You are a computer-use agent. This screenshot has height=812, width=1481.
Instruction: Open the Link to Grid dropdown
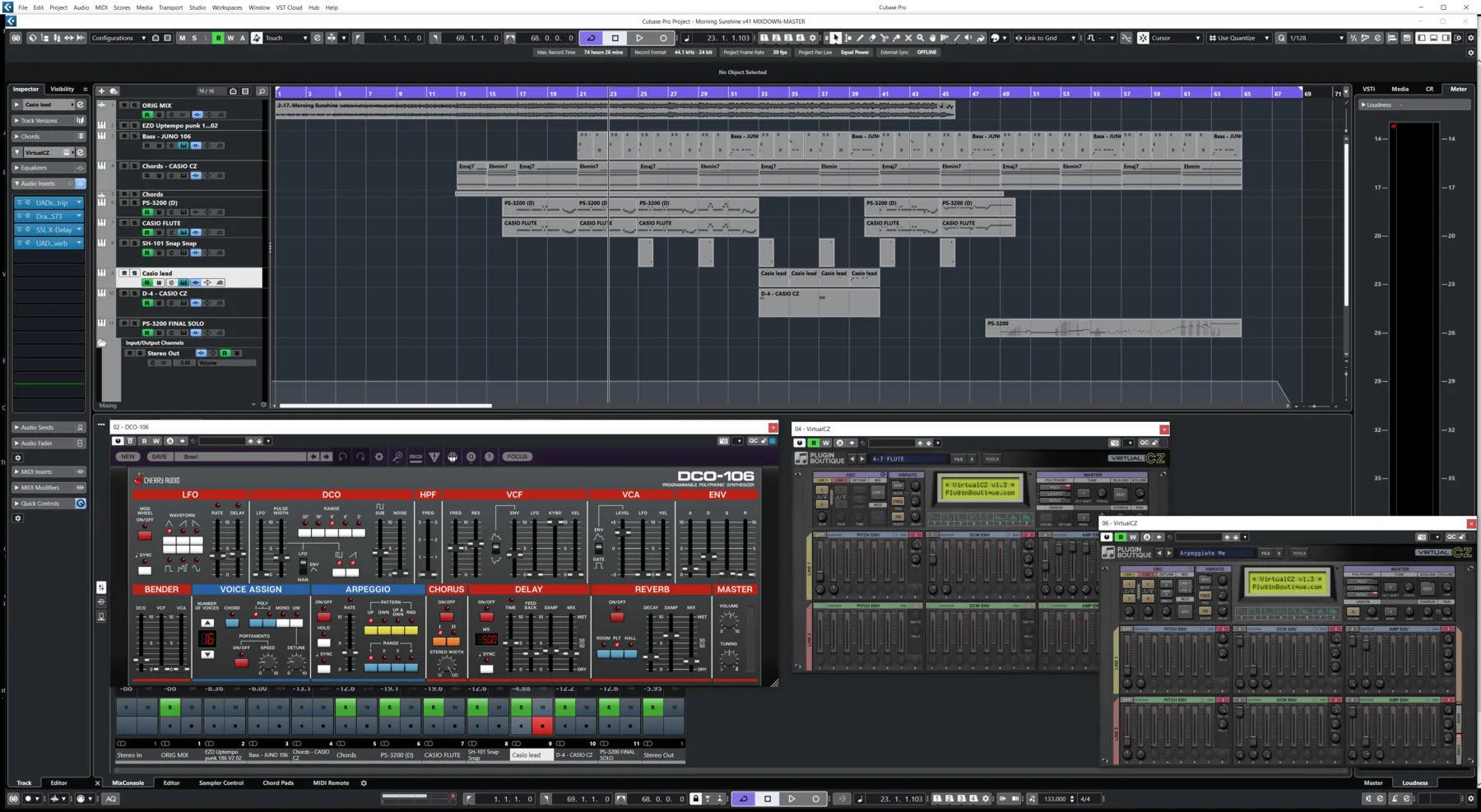[1046, 38]
